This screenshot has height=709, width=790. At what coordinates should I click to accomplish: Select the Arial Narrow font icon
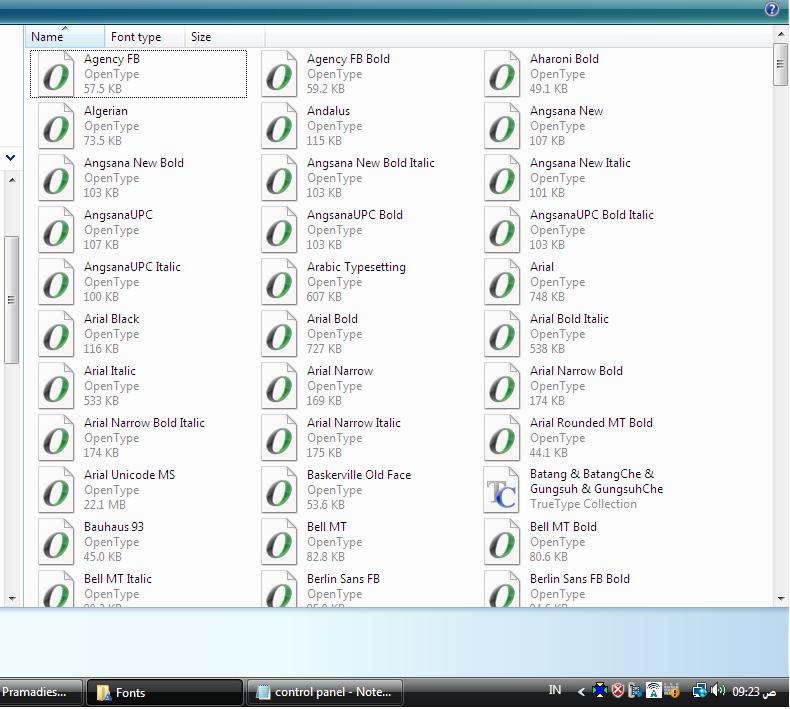pos(279,385)
